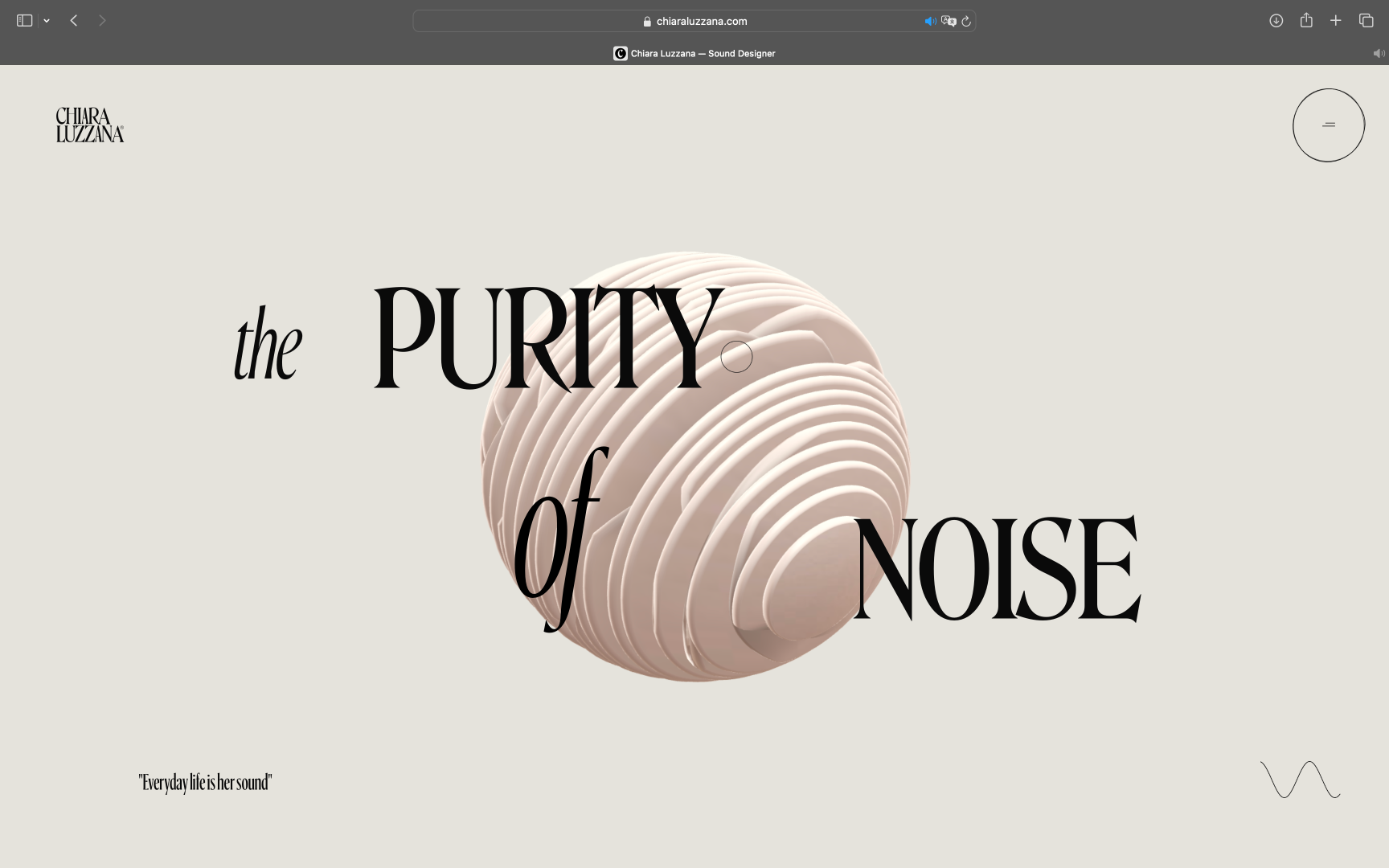Open the sidebar options dropdown chevron
Viewport: 1389px width, 868px height.
[47, 21]
